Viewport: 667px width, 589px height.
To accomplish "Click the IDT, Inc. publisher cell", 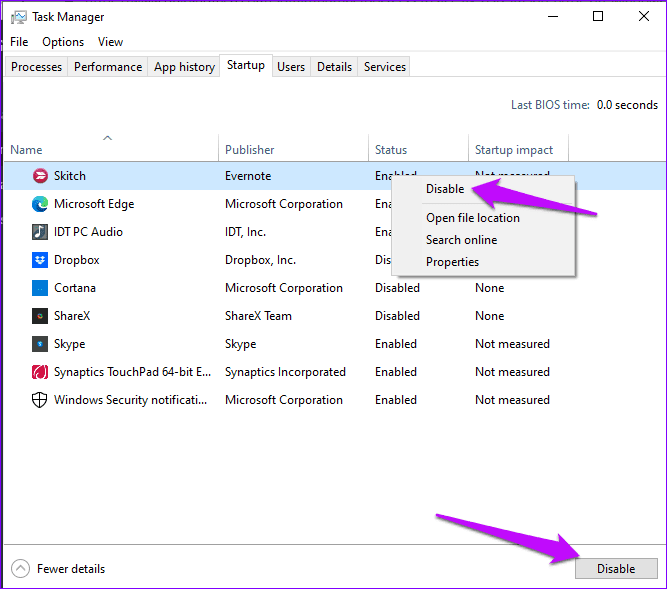I will click(x=245, y=232).
